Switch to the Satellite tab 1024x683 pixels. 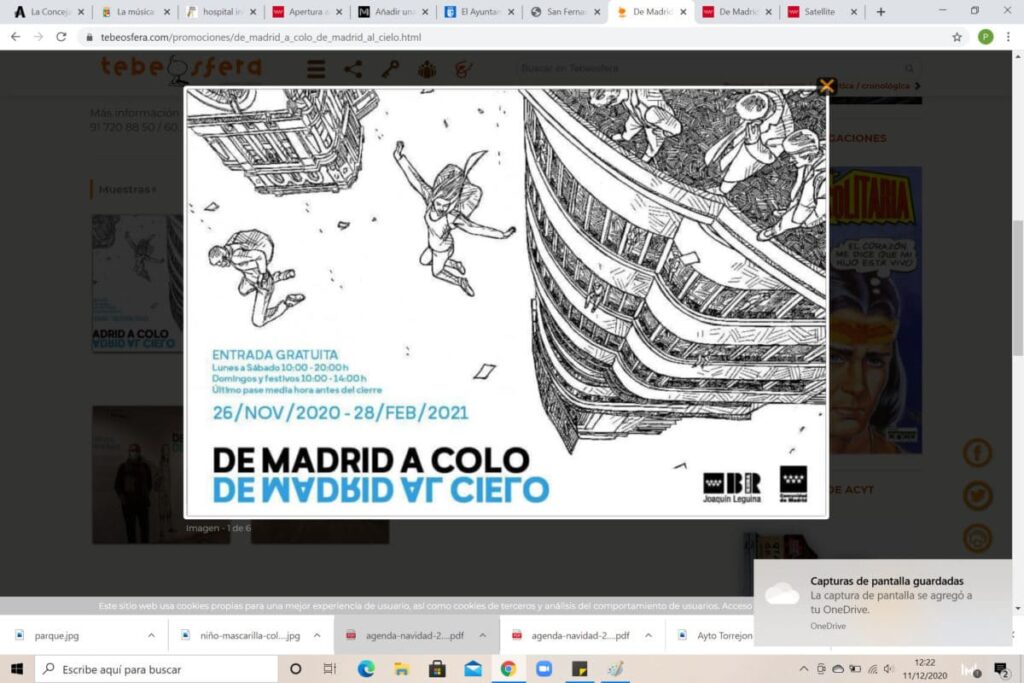[822, 12]
